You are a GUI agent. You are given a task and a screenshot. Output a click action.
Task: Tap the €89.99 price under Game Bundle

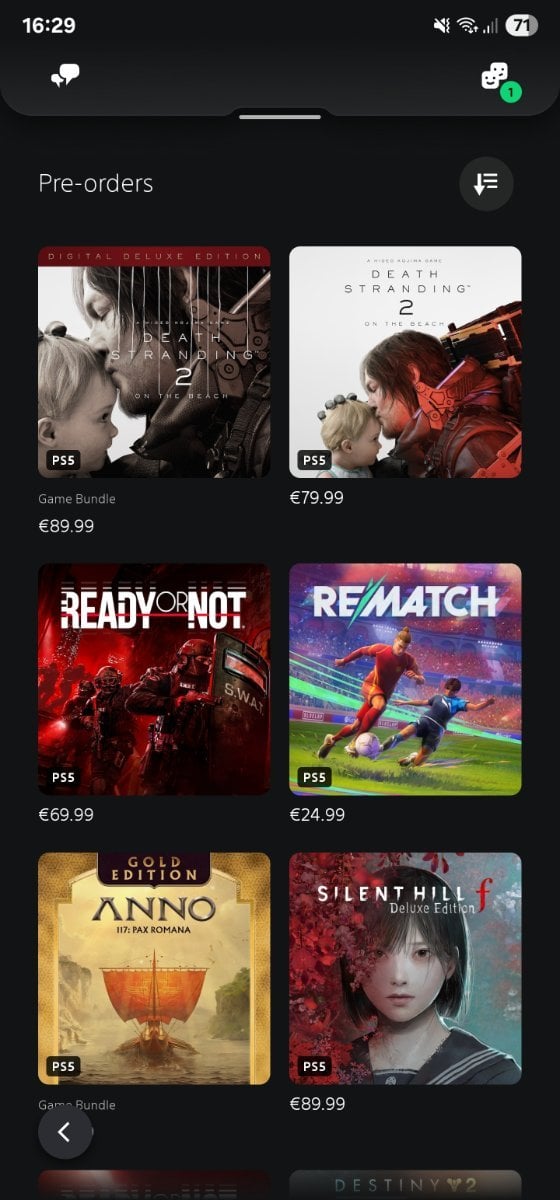click(x=66, y=526)
